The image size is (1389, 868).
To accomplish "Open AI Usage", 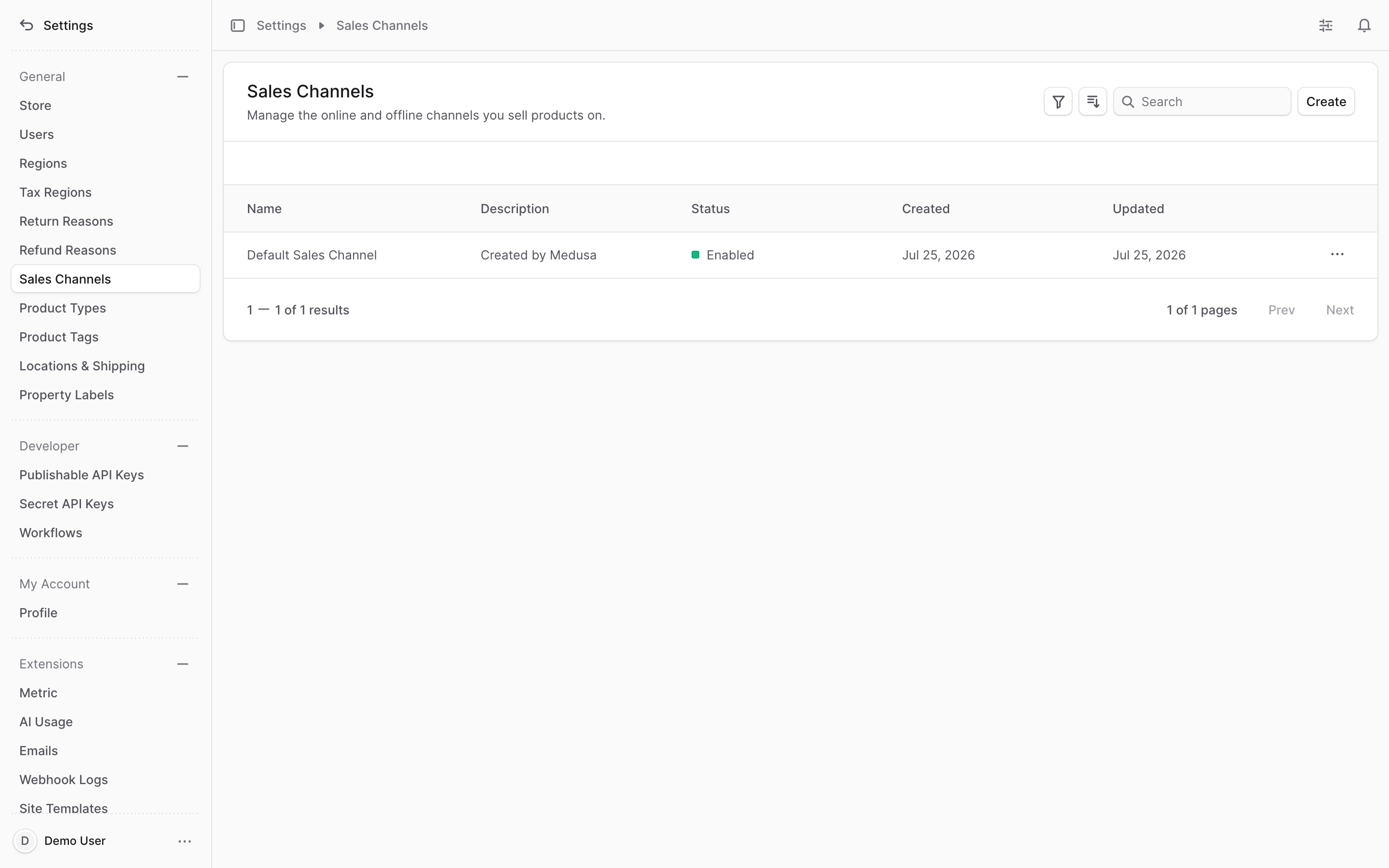I will click(x=106, y=722).
